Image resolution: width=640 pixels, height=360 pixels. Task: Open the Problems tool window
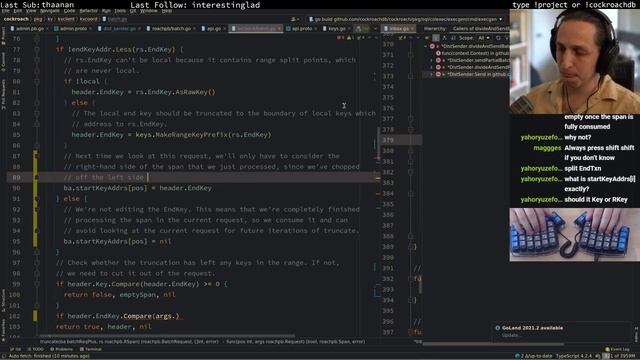point(62,349)
